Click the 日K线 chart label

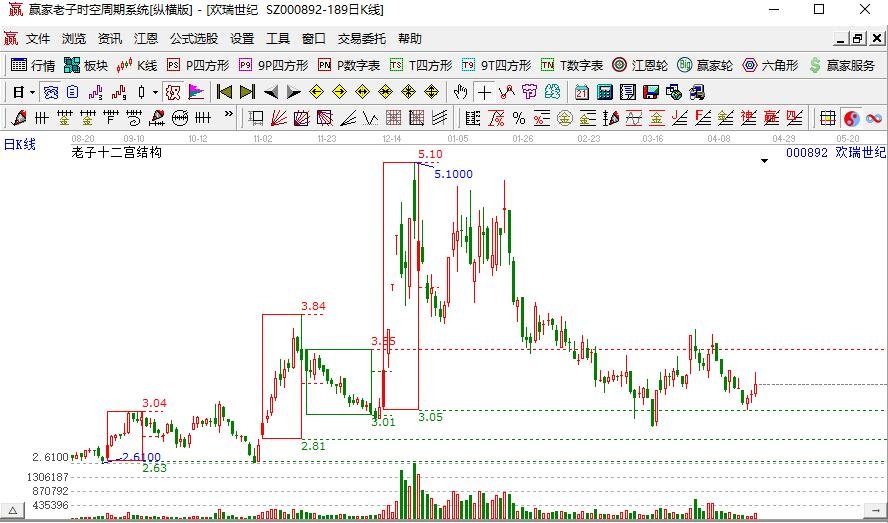(20, 144)
